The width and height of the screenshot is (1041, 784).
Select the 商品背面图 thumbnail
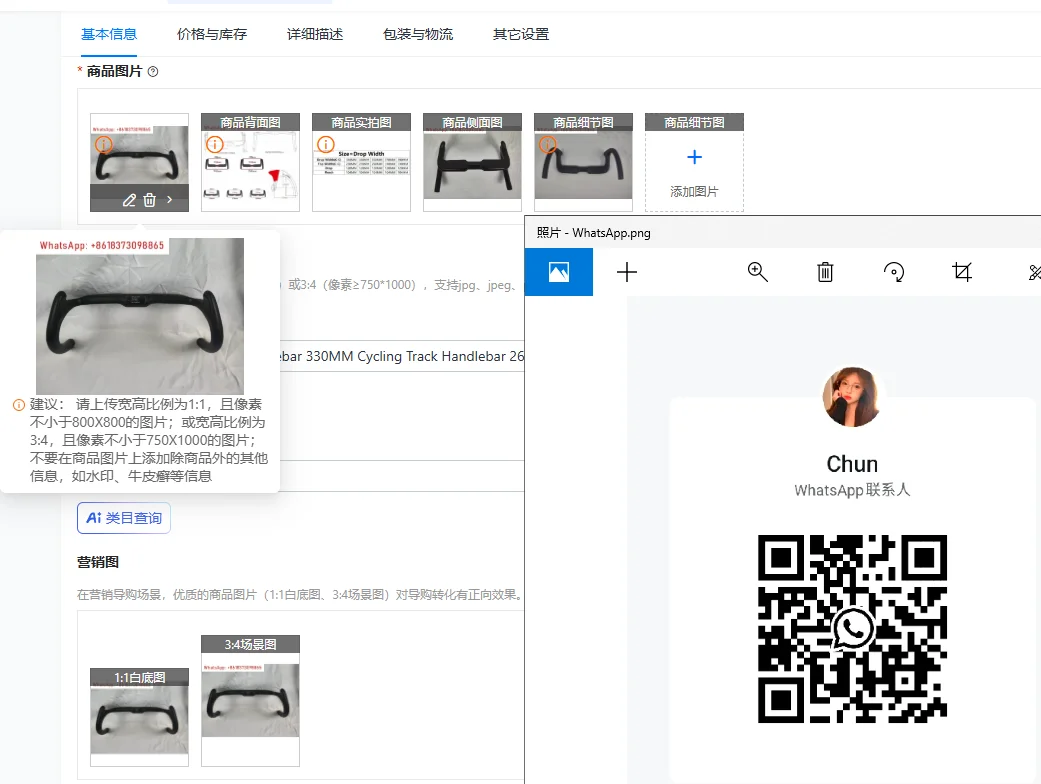coord(250,163)
